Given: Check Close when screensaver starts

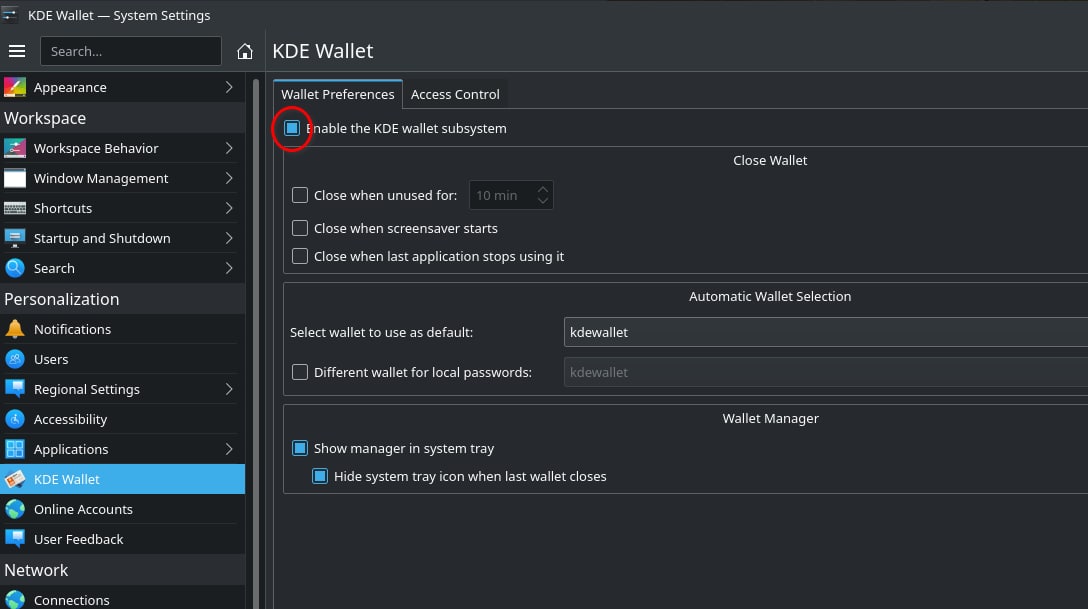Looking at the screenshot, I should (300, 228).
